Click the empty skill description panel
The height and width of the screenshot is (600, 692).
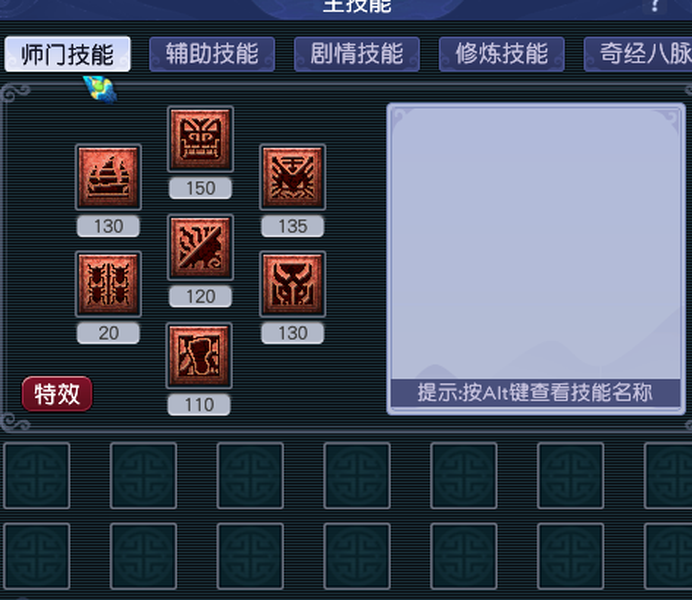[536, 243]
